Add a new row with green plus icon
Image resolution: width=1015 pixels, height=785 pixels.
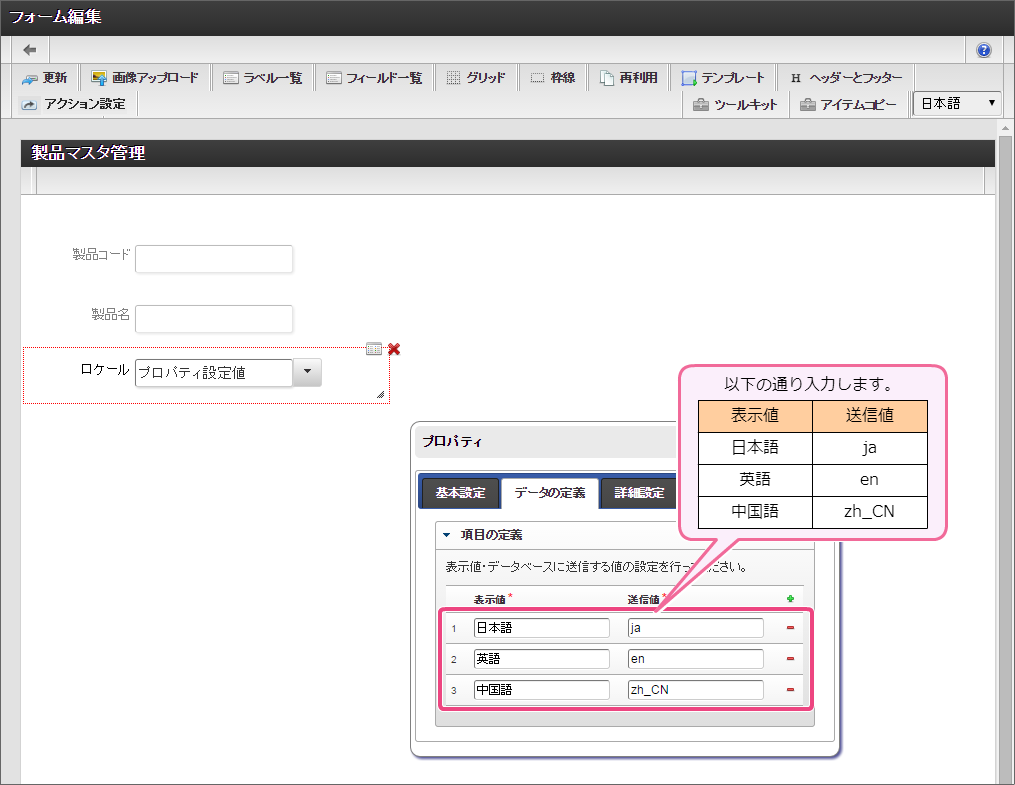[x=790, y=599]
